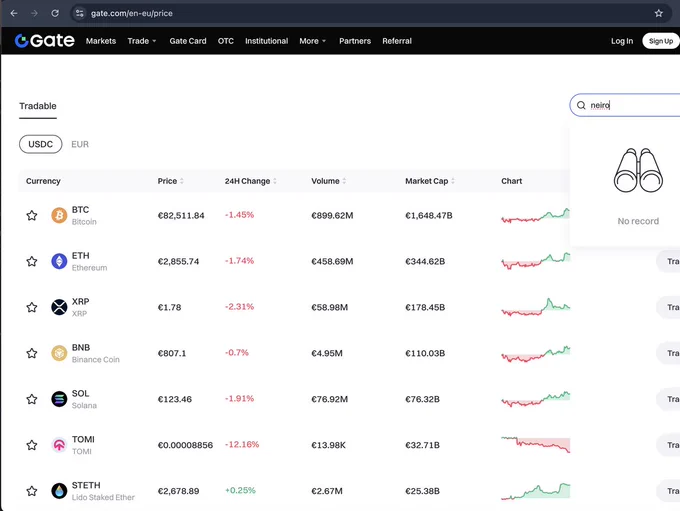The height and width of the screenshot is (511, 680).
Task: Click the Trade button in SOL row
Action: [x=668, y=399]
